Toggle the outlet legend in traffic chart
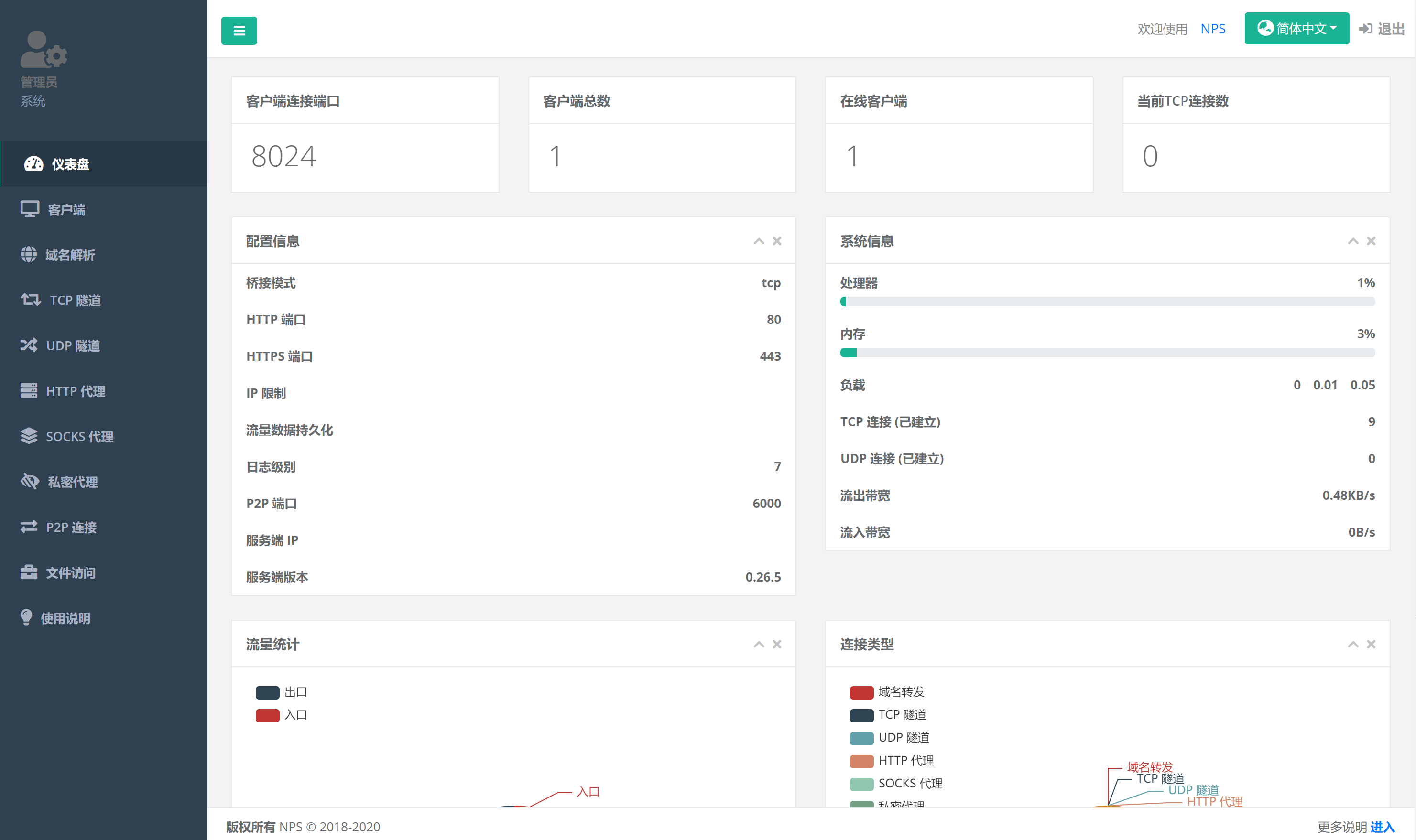The image size is (1416, 840). [267, 692]
